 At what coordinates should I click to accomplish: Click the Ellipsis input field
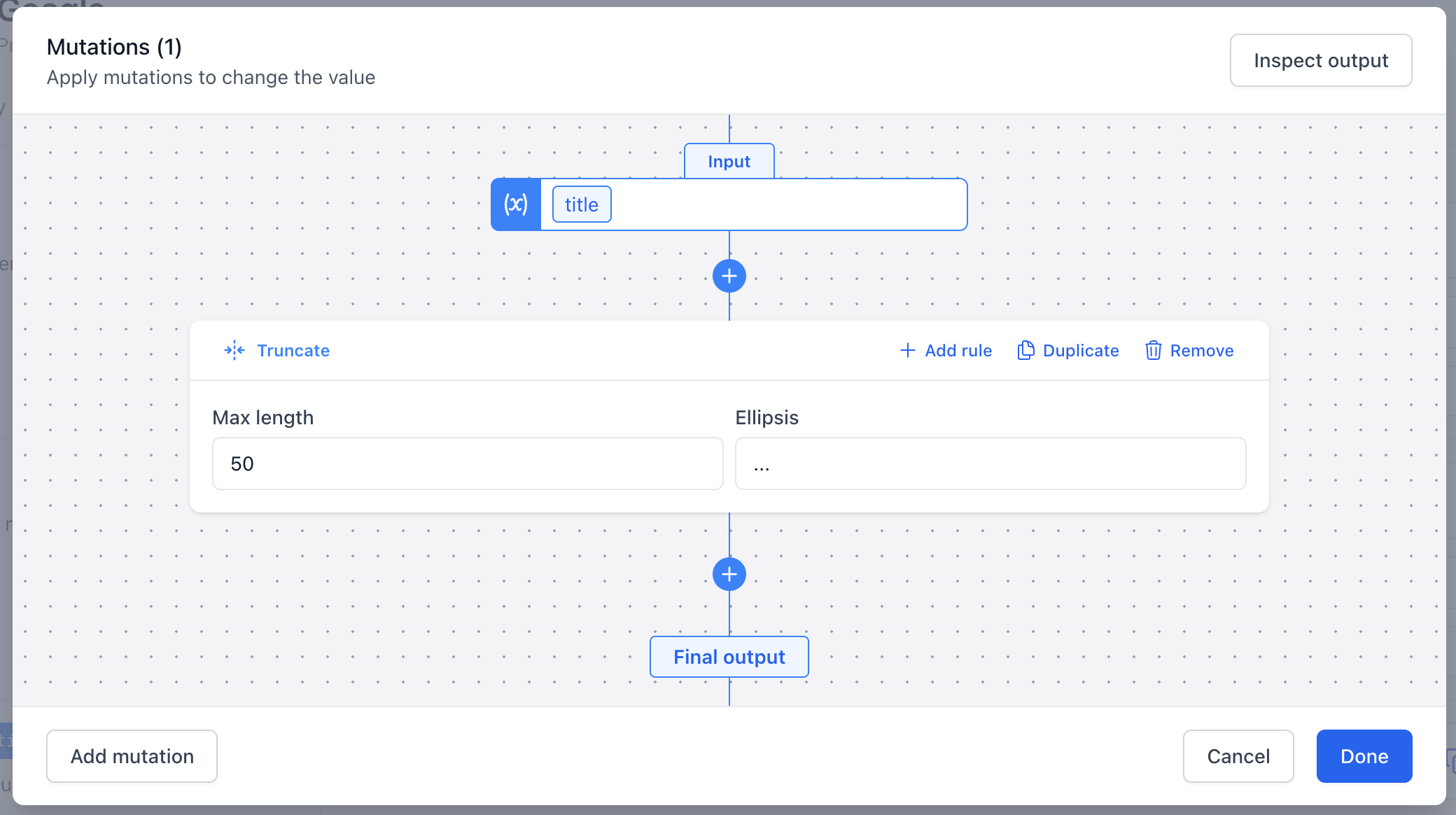click(990, 463)
